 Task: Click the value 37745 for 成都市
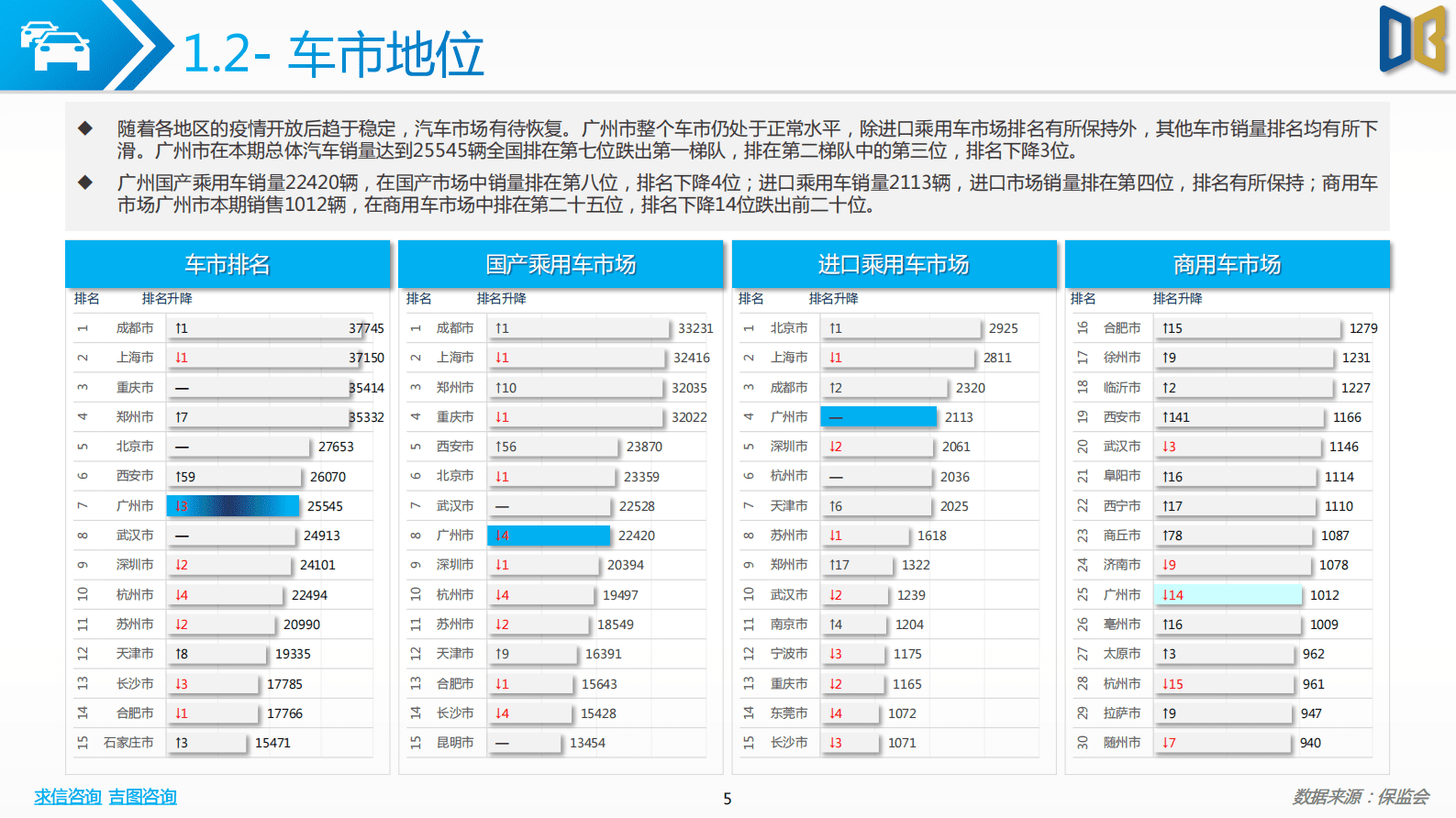[x=366, y=328]
